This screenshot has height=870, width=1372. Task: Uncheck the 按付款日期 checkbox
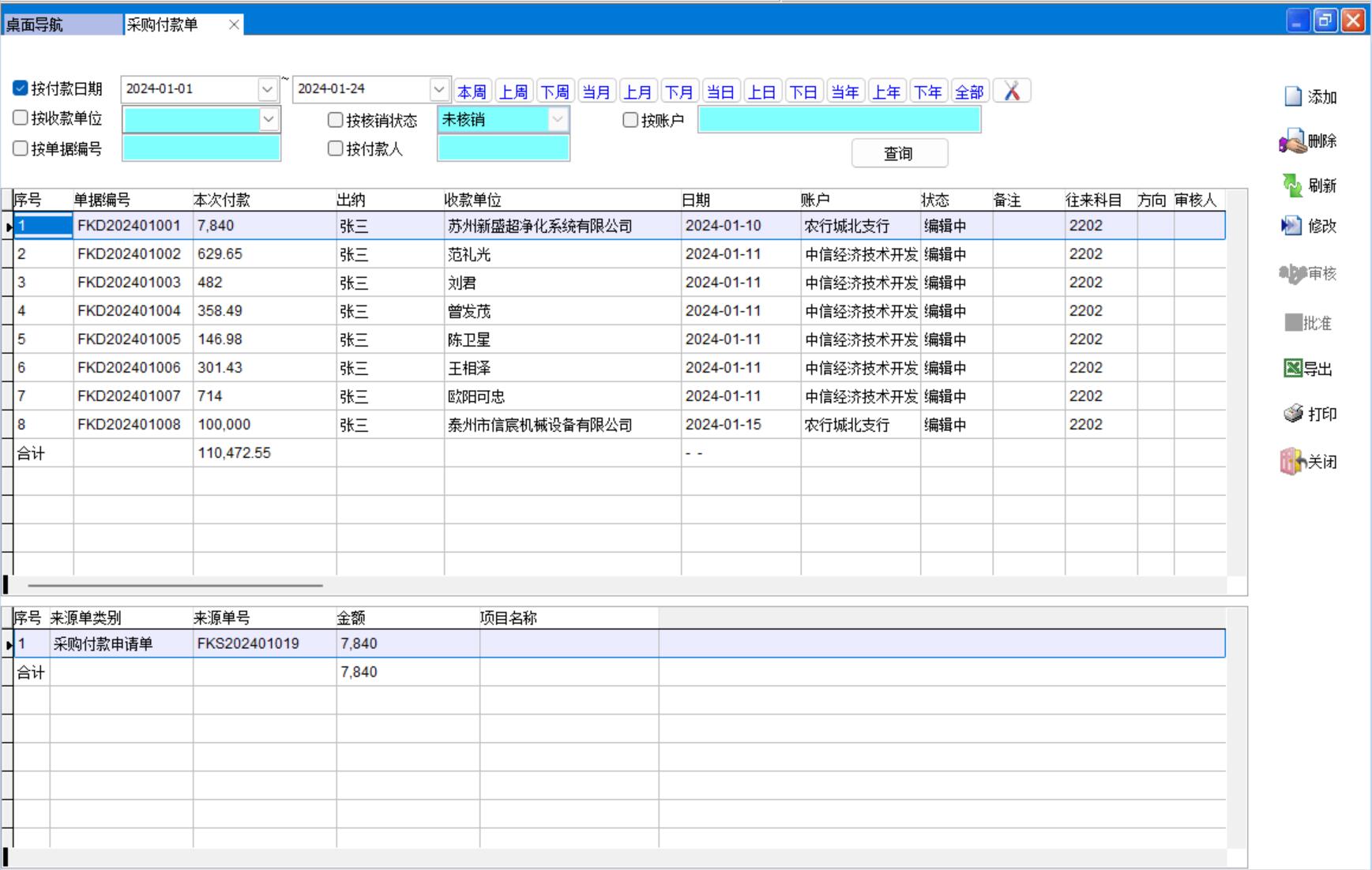21,88
